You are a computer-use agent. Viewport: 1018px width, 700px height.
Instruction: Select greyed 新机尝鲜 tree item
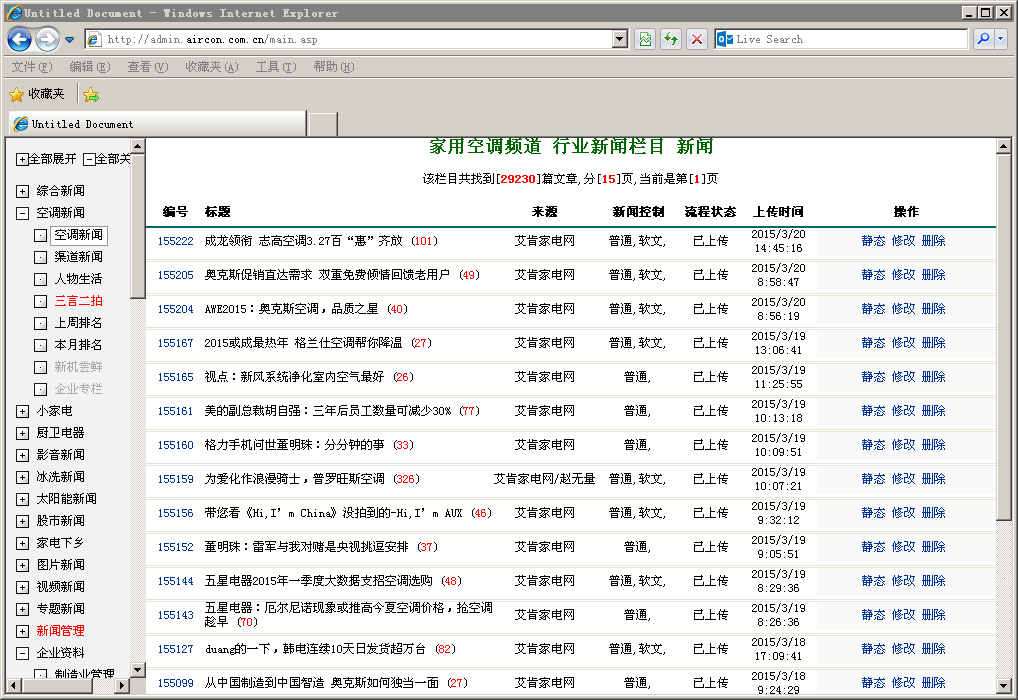[x=79, y=368]
